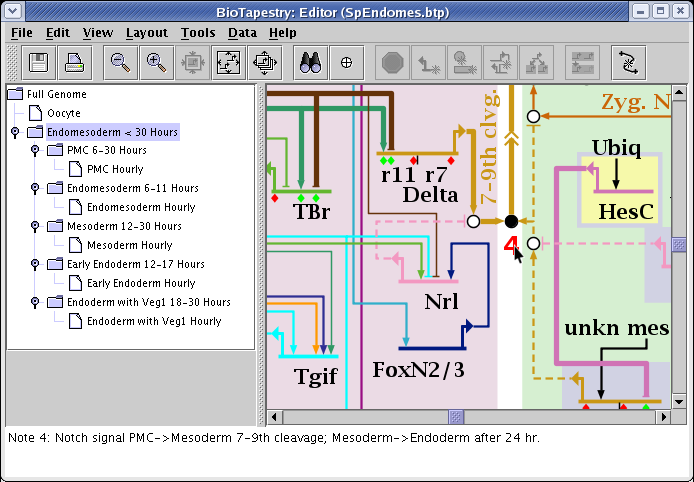The width and height of the screenshot is (694, 482).
Task: Click the center crosshair toolbar icon
Action: [x=347, y=63]
